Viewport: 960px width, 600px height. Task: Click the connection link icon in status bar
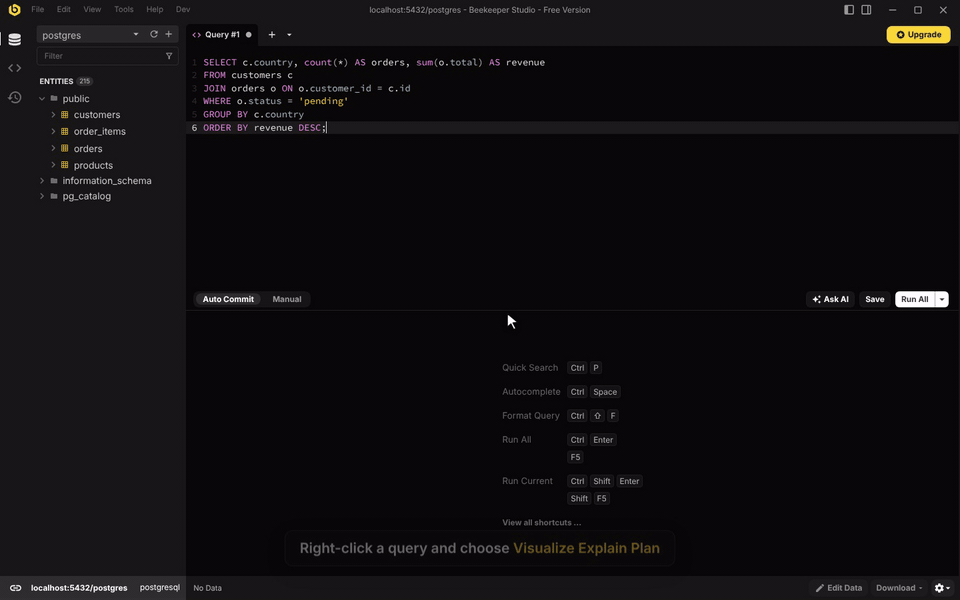pyautogui.click(x=15, y=588)
